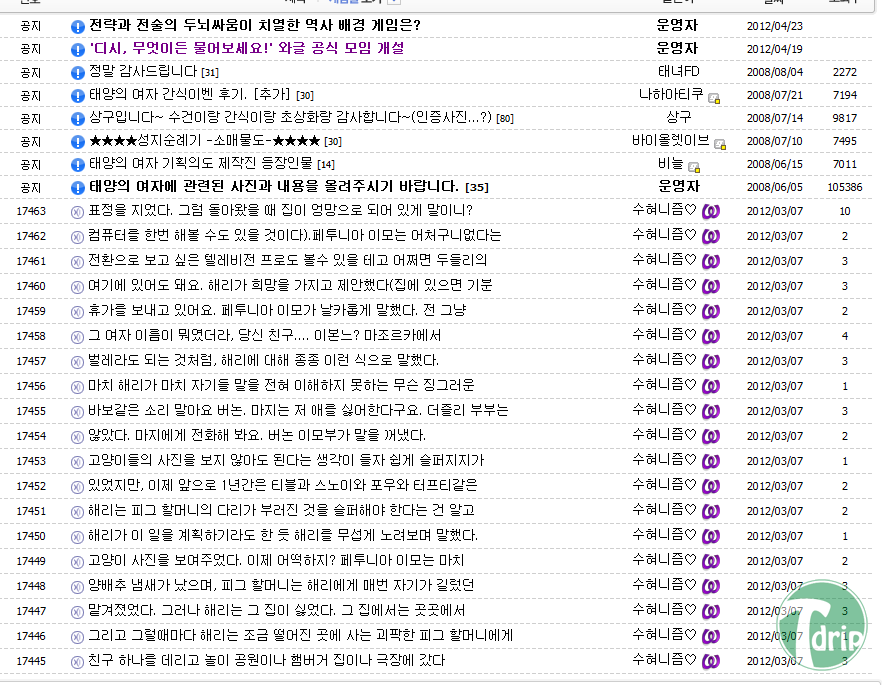
Task: Click the date 2008/06/05
Action: (775, 187)
